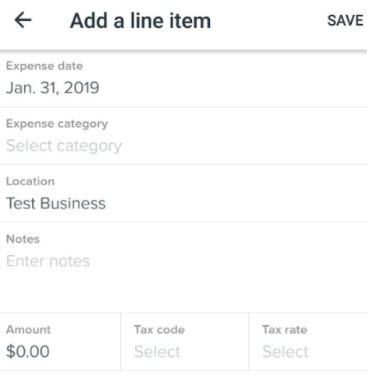Image resolution: width=367 pixels, height=379 pixels.
Task: Tap the Expense category label
Action: (57, 124)
